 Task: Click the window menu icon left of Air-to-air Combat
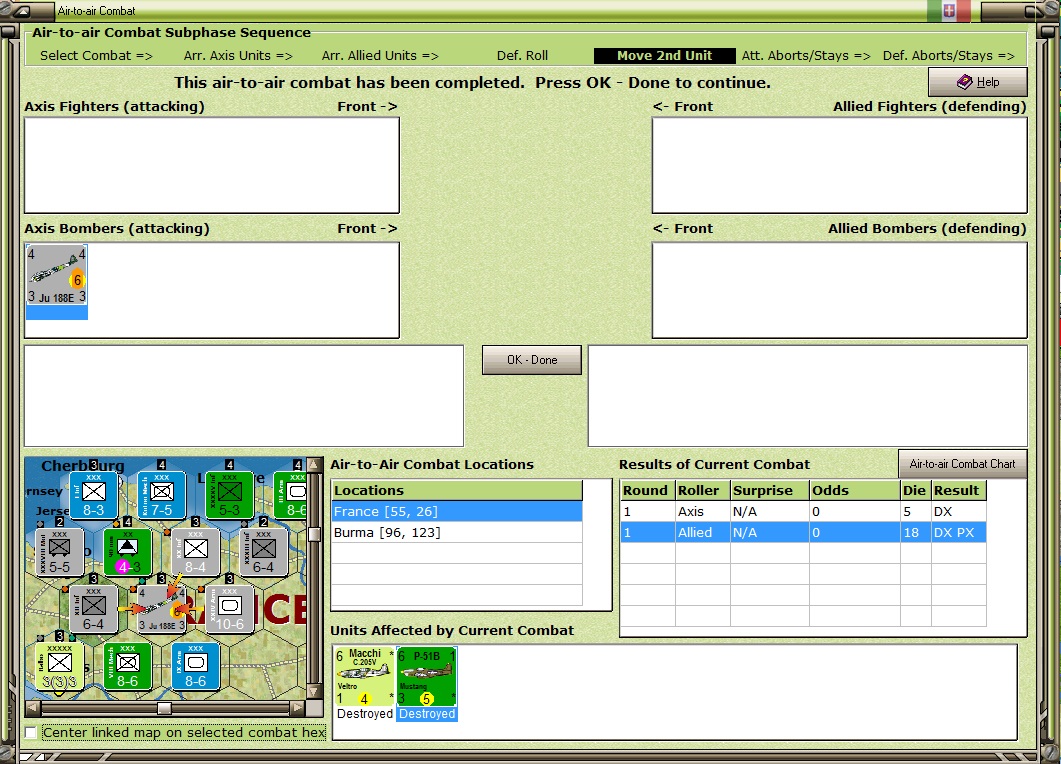(x=22, y=11)
